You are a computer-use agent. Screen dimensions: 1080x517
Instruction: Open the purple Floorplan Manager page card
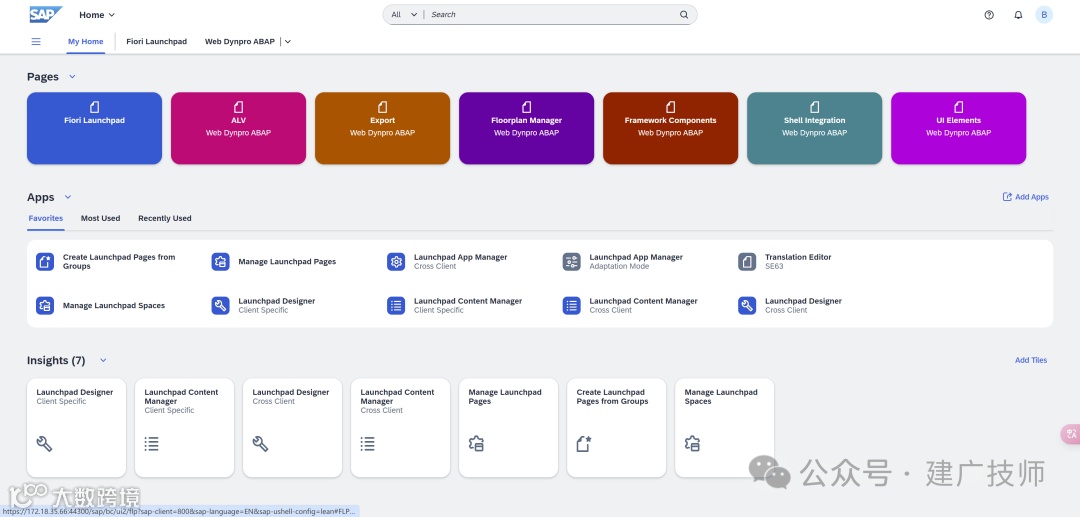point(526,128)
